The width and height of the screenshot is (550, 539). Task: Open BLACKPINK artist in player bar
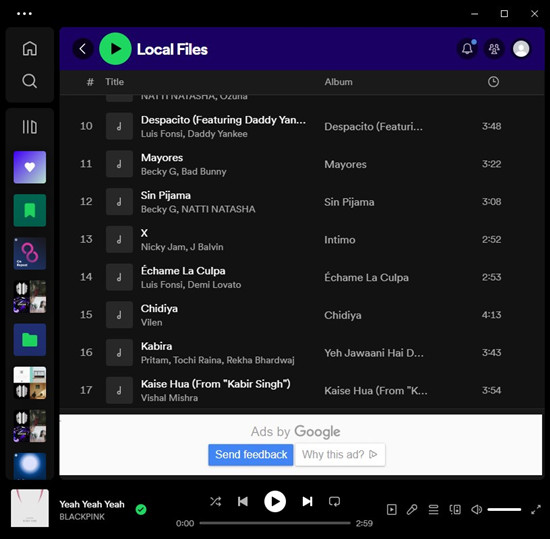tap(82, 517)
